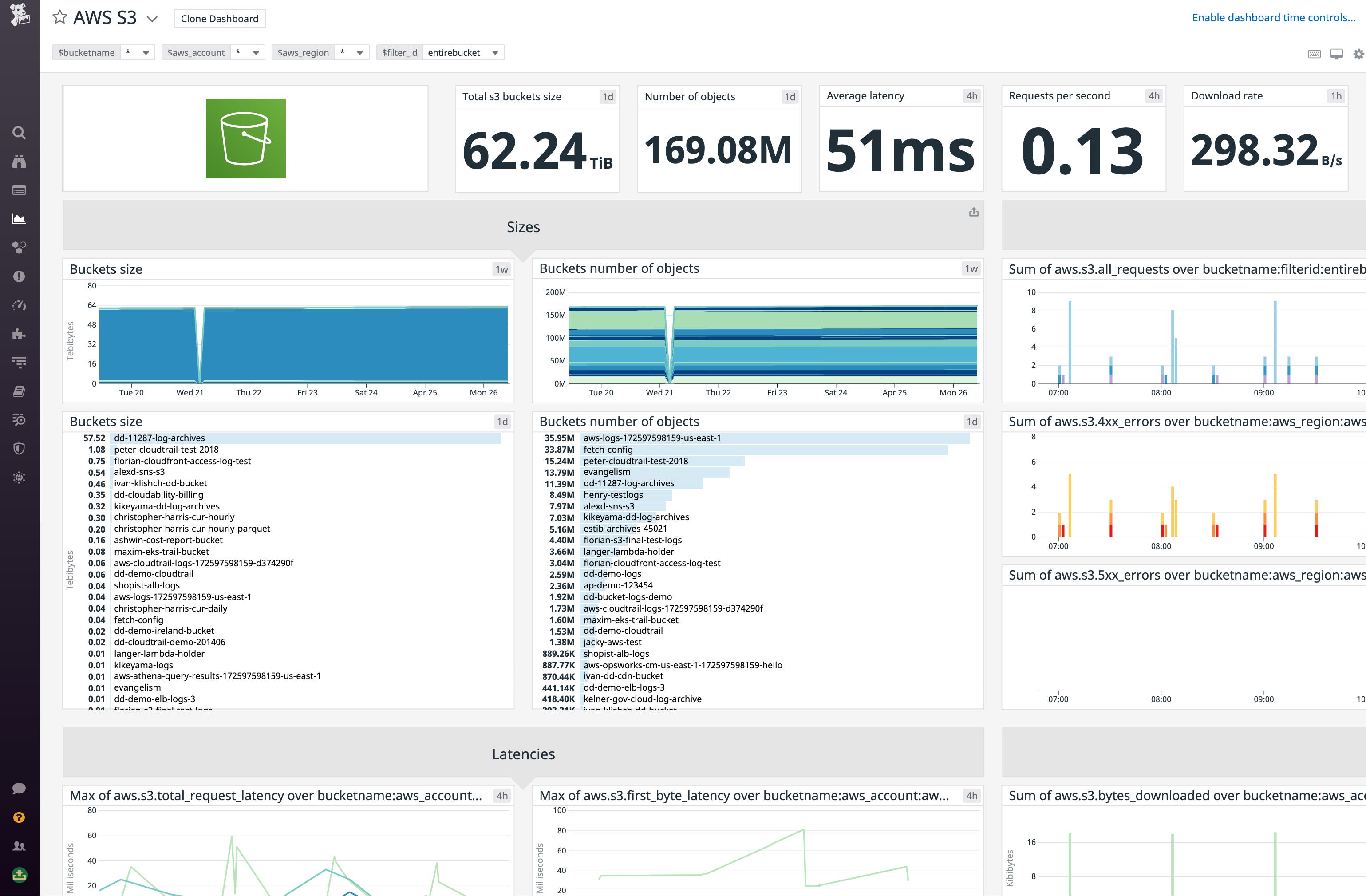
Task: Open dashboard settings with the gear icon
Action: tap(1358, 53)
